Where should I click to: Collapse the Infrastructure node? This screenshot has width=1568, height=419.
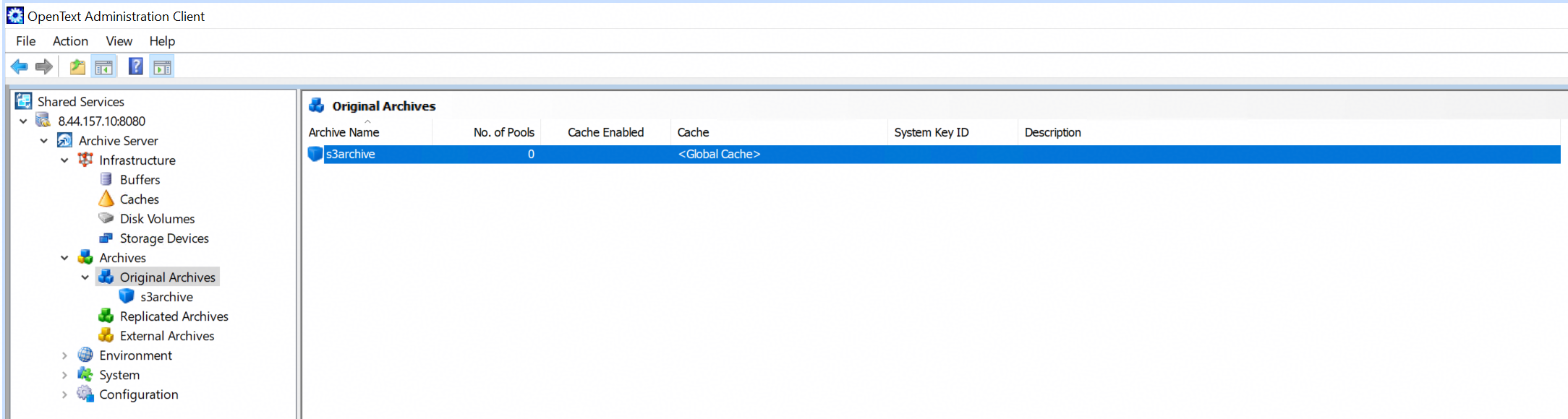64,160
